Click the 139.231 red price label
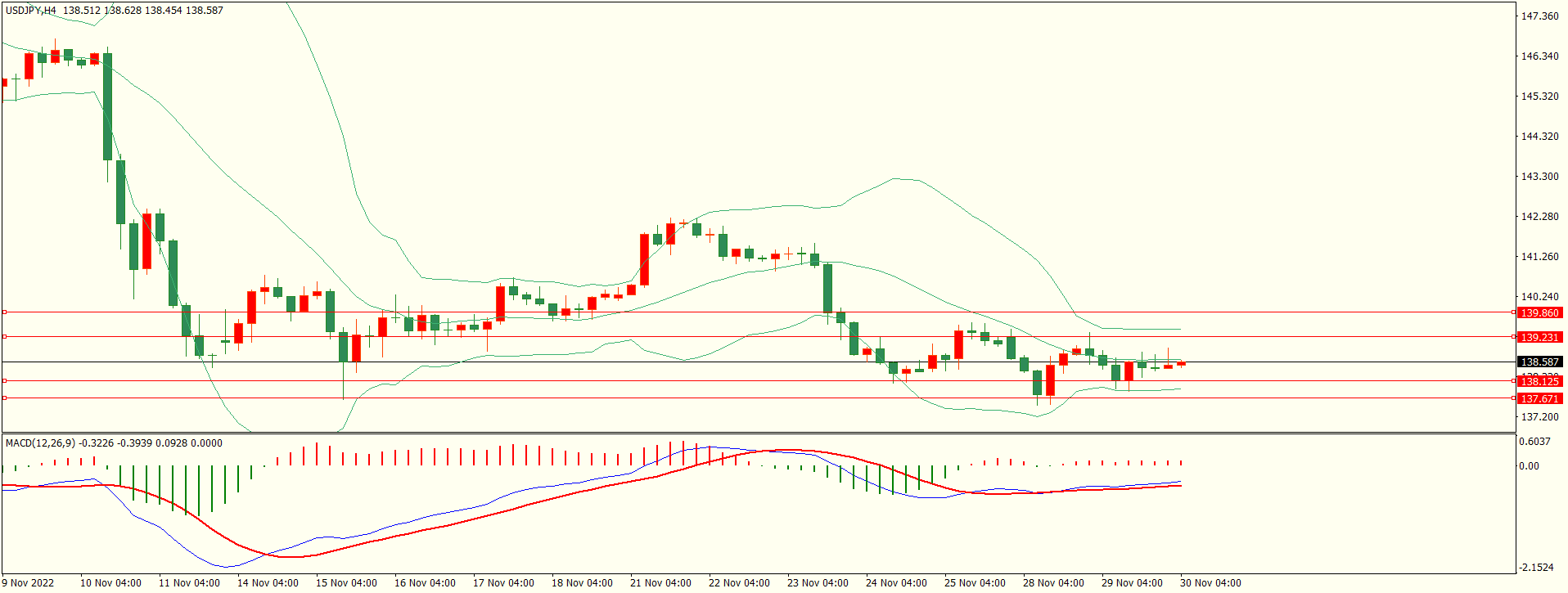Viewport: 1568px width, 593px height. point(1539,337)
